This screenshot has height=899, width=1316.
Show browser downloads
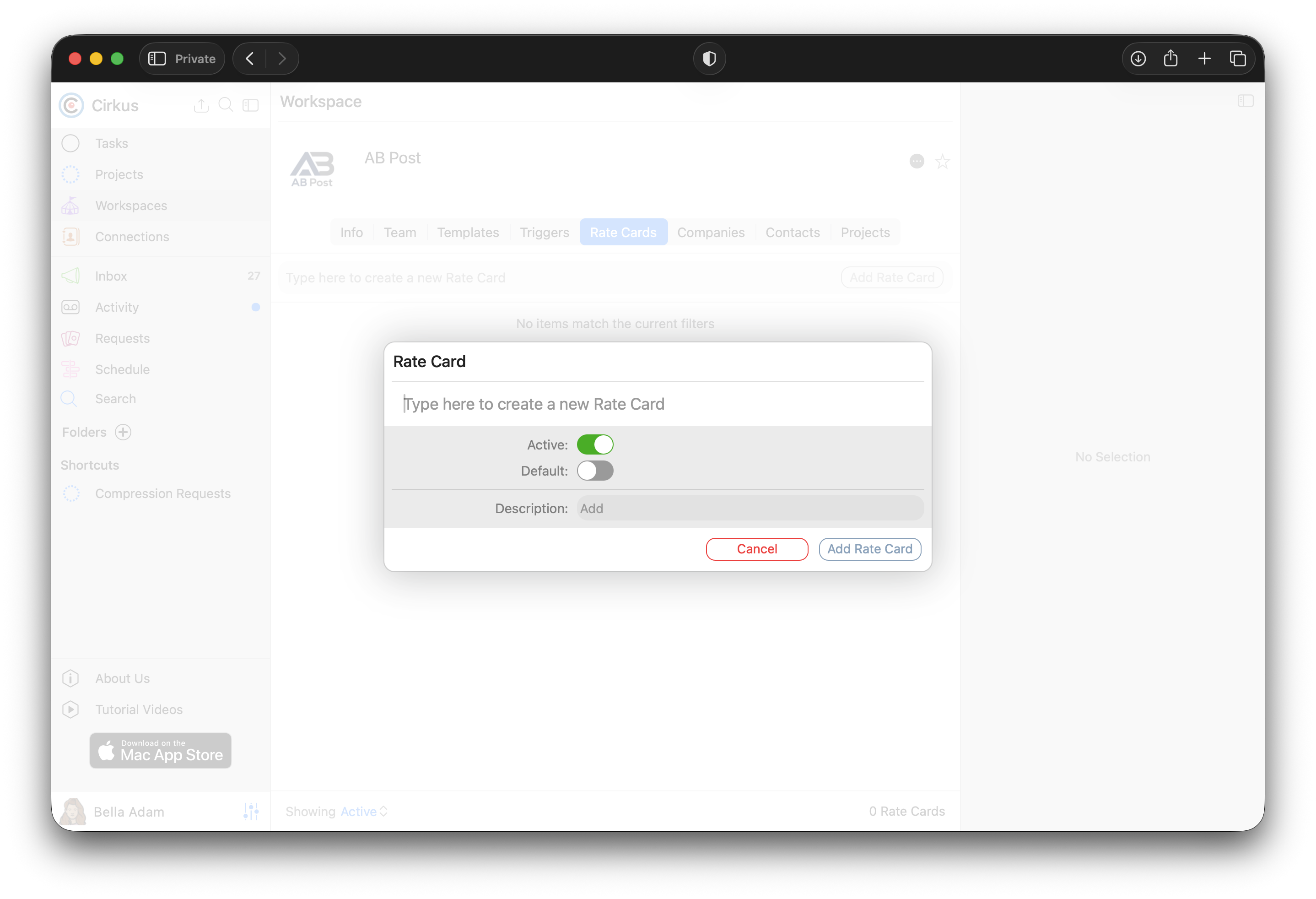(x=1138, y=58)
